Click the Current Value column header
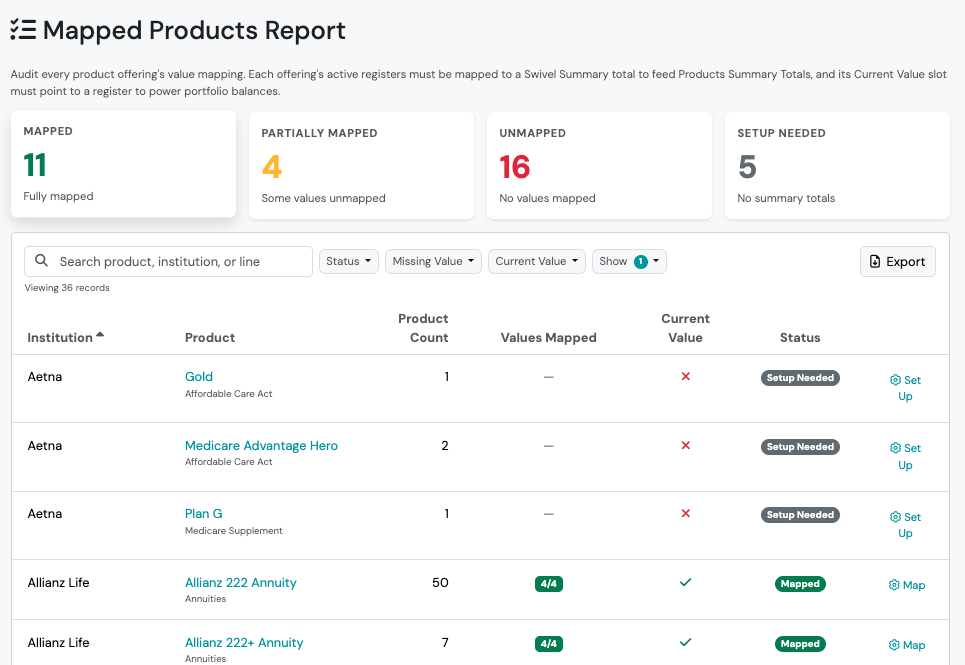The height and width of the screenshot is (665, 965). (685, 328)
